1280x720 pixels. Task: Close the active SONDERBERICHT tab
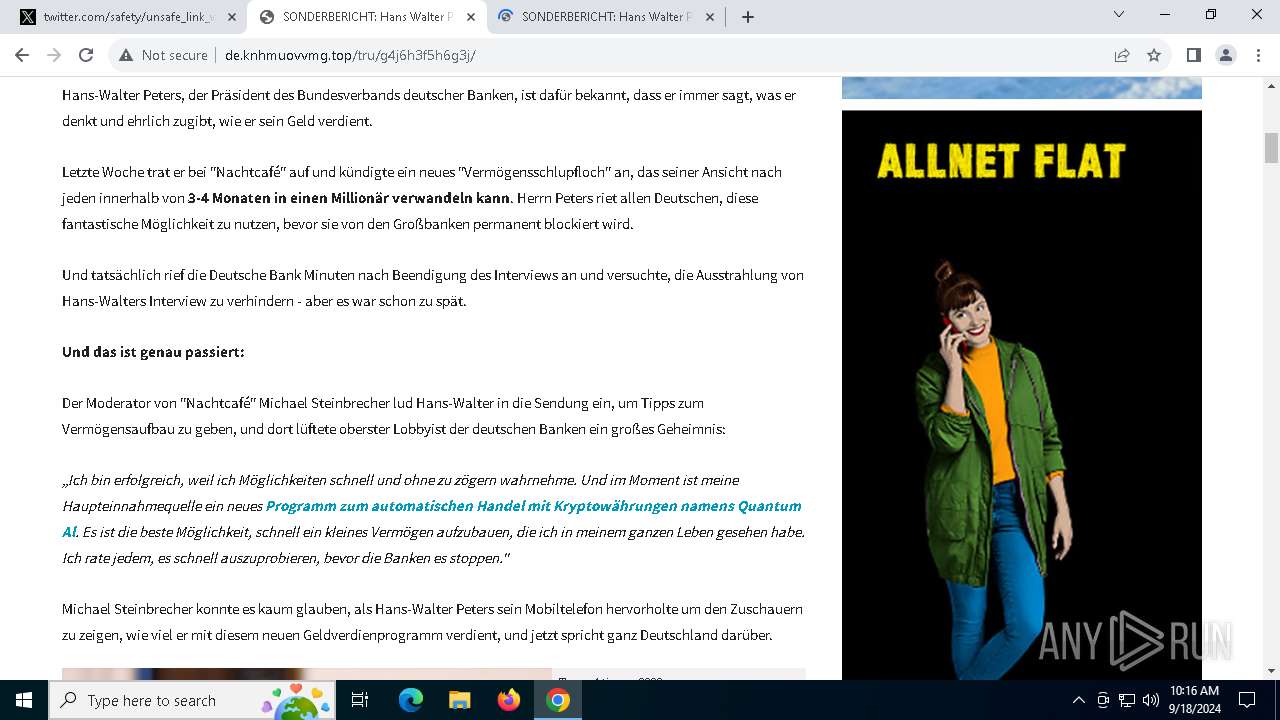point(471,17)
